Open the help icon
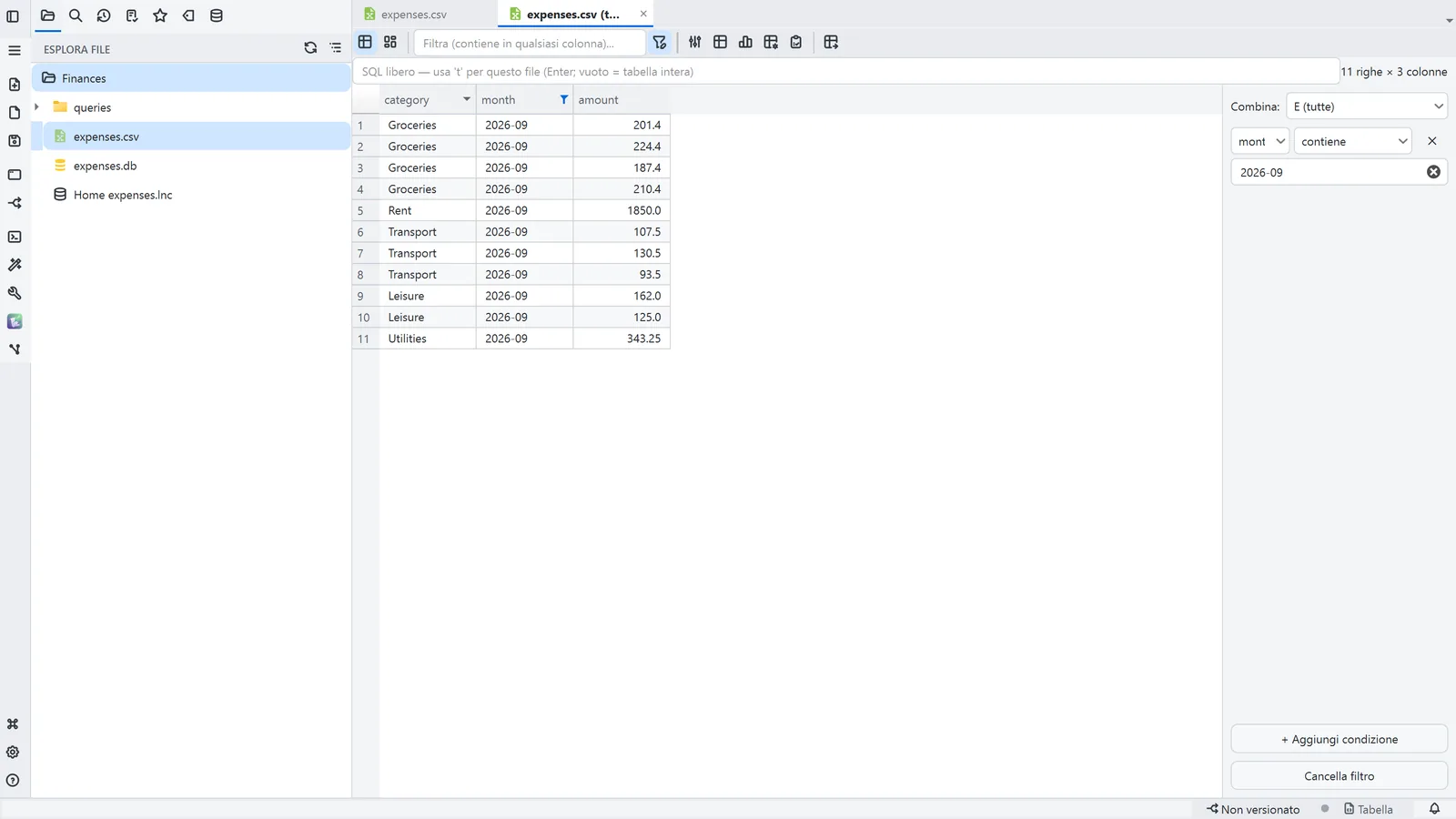Viewport: 1456px width, 819px height. tap(13, 781)
